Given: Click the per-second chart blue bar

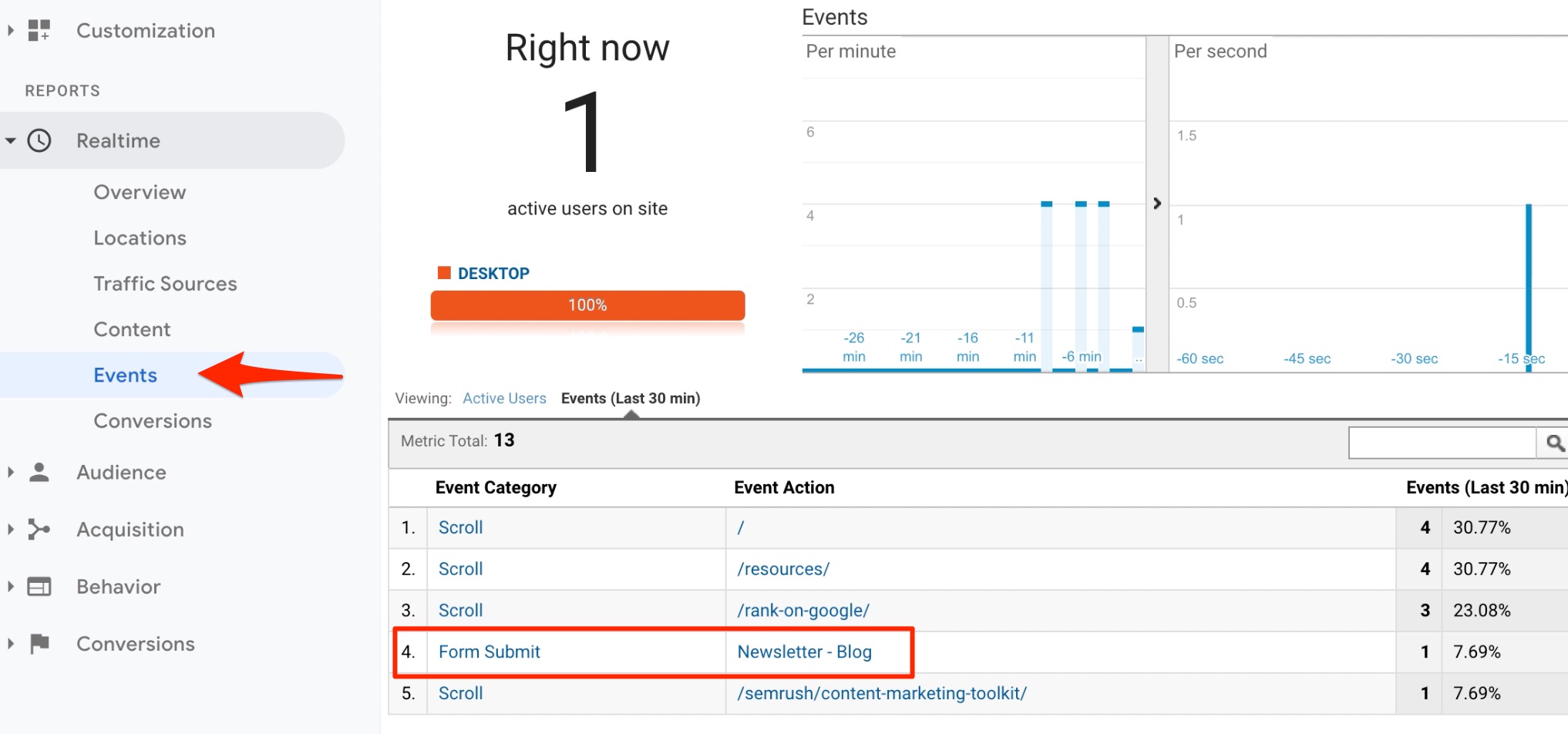Looking at the screenshot, I should tap(1528, 287).
